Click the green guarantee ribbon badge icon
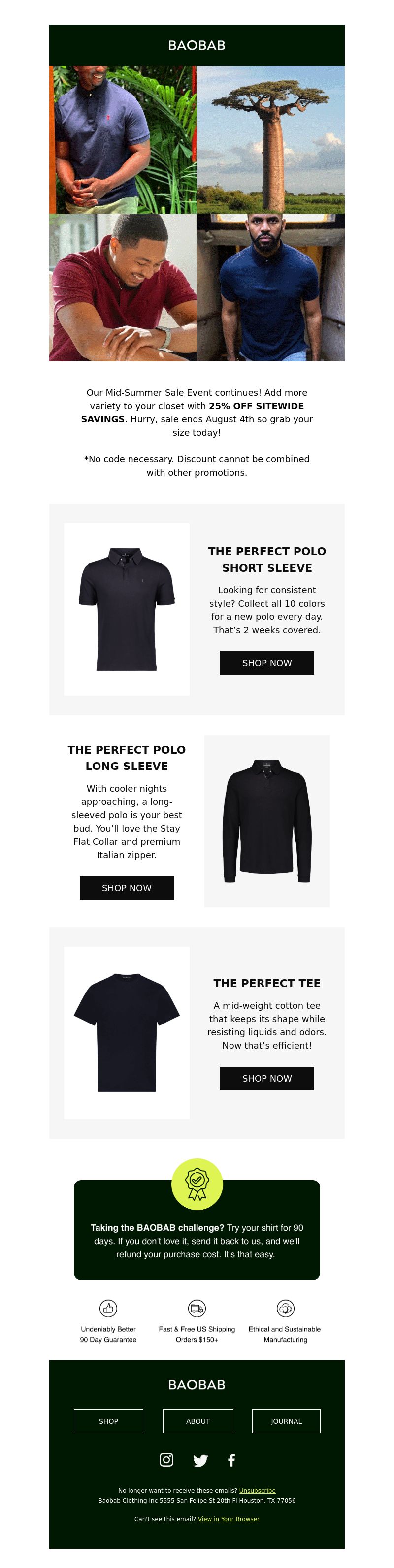The height and width of the screenshot is (1568, 394). tap(197, 1184)
